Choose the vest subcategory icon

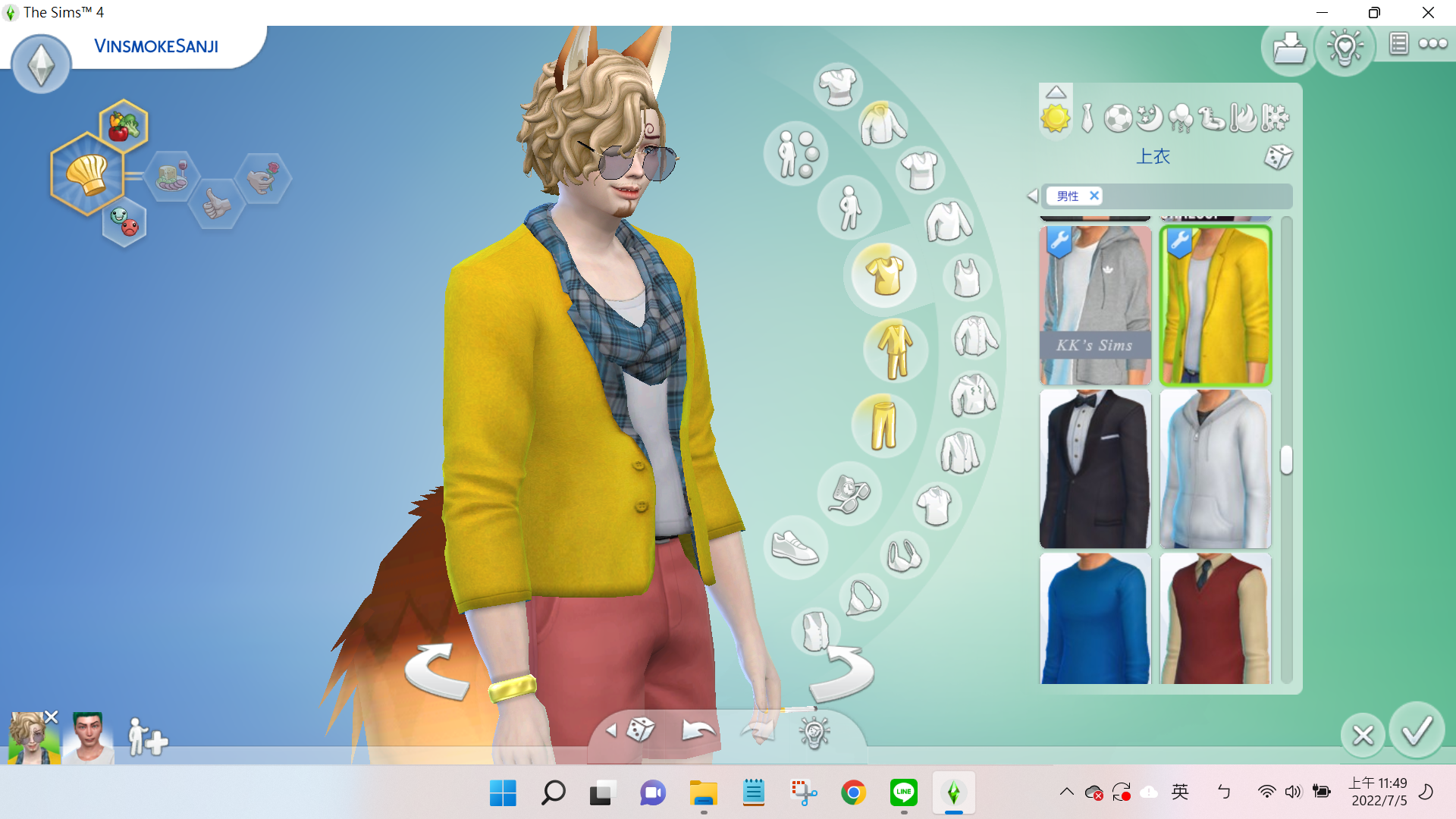pyautogui.click(x=816, y=631)
